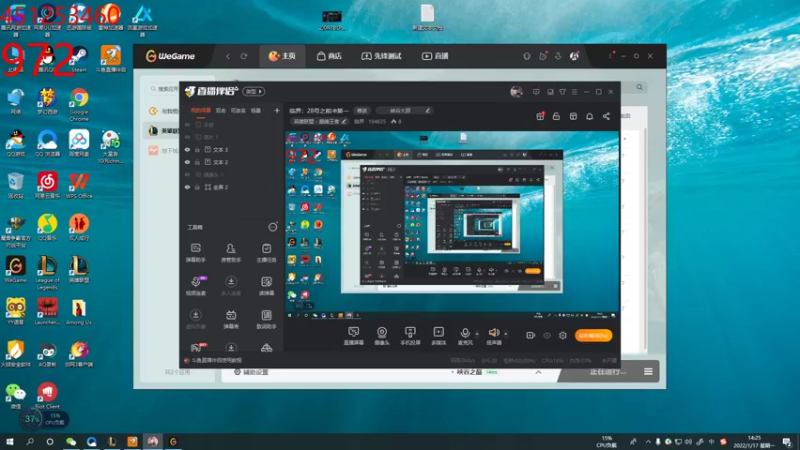Add a phone screen-cast source
The width and height of the screenshot is (800, 450).
coord(410,336)
